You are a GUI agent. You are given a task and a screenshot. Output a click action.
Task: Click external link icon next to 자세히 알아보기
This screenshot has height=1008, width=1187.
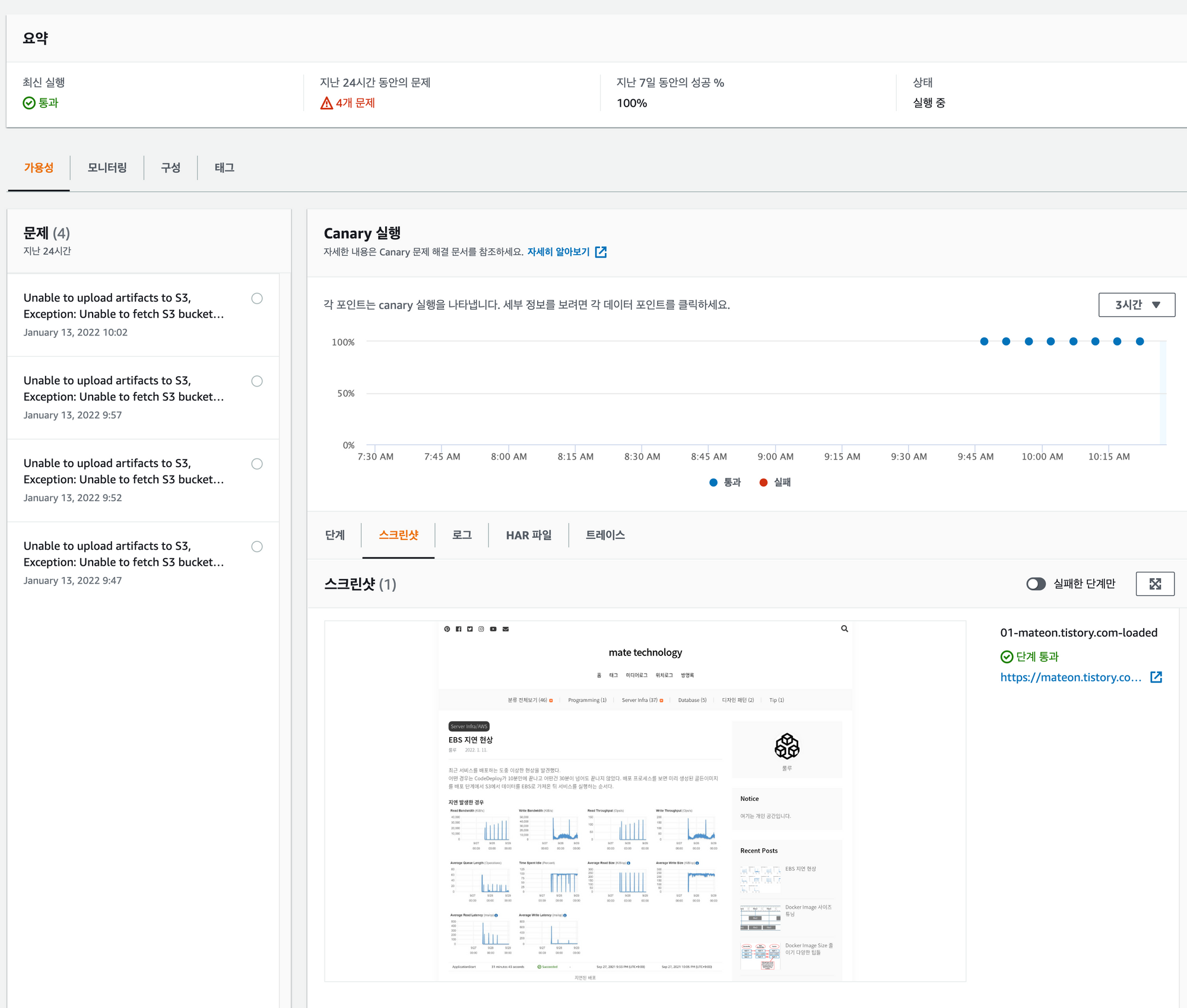(x=601, y=252)
